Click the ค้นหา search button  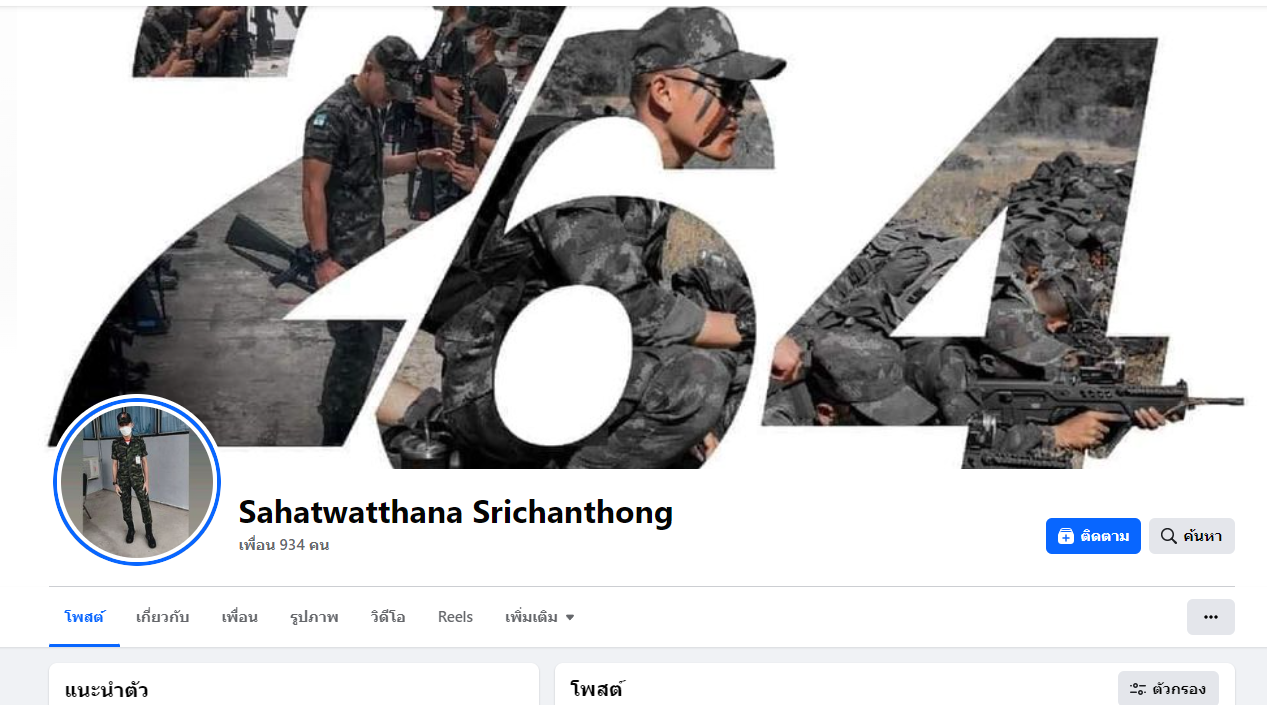[1192, 536]
